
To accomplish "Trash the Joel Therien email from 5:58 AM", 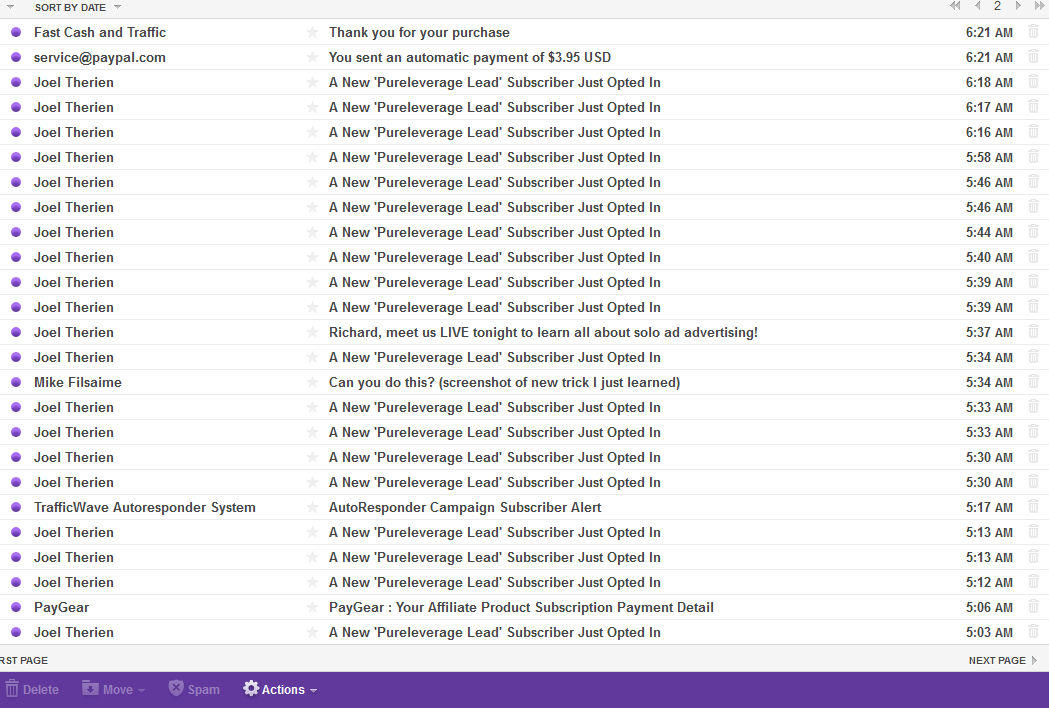I will [x=1034, y=157].
